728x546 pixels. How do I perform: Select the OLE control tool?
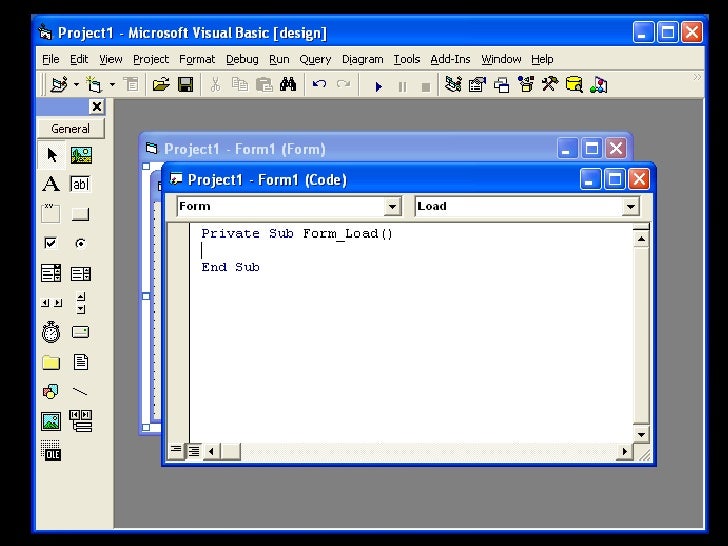pyautogui.click(x=51, y=451)
